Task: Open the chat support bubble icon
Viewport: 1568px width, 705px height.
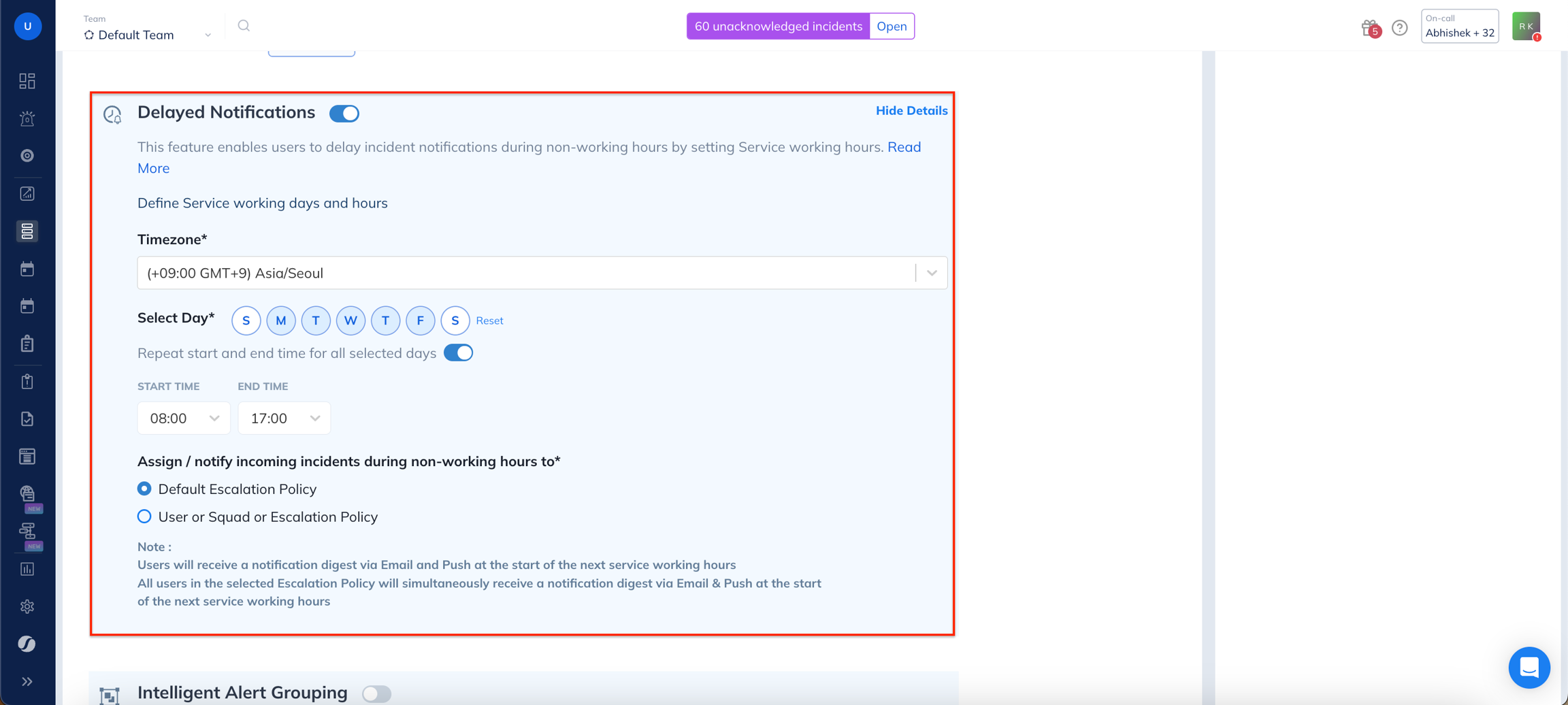Action: click(1529, 668)
